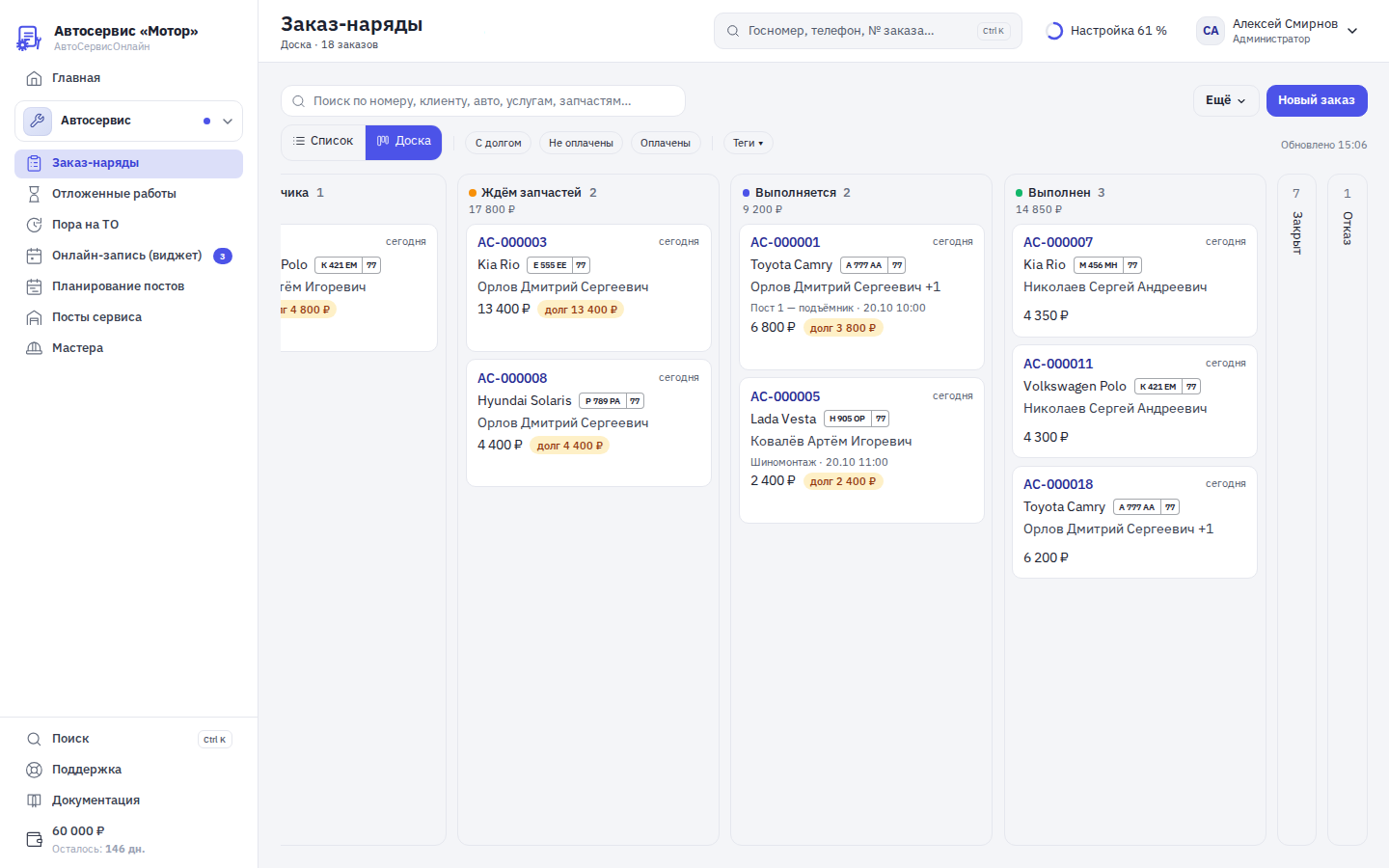Image resolution: width=1389 pixels, height=868 pixels.
Task: Click the orders search field
Action: [482, 101]
